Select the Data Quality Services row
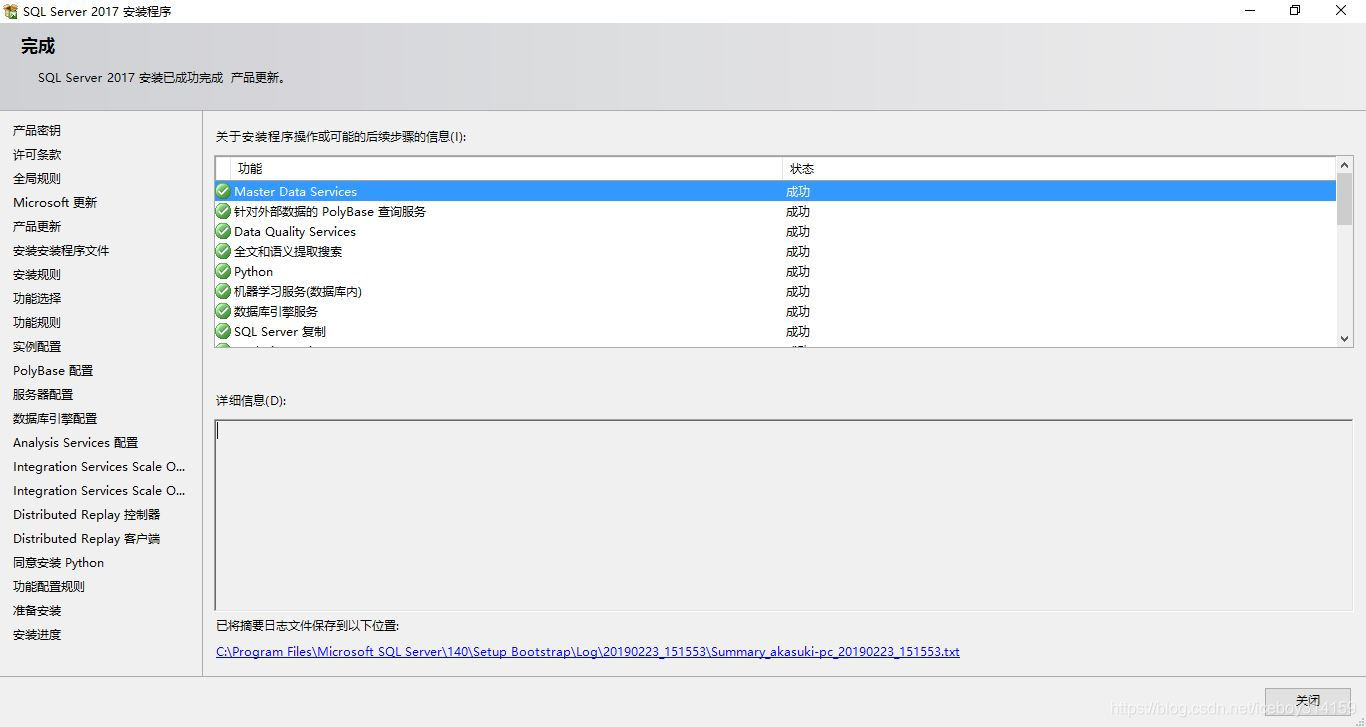 (775, 231)
